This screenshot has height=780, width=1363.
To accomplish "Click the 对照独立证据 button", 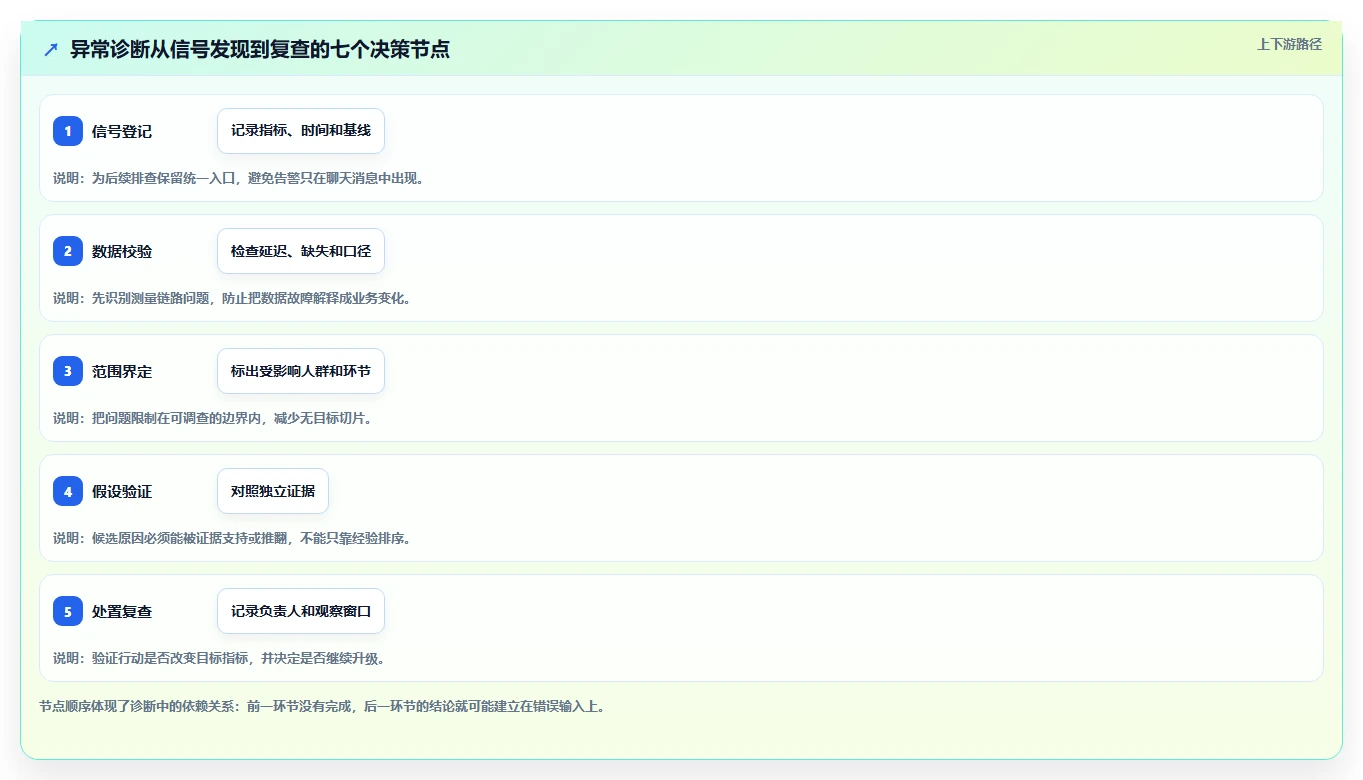I will click(x=273, y=491).
